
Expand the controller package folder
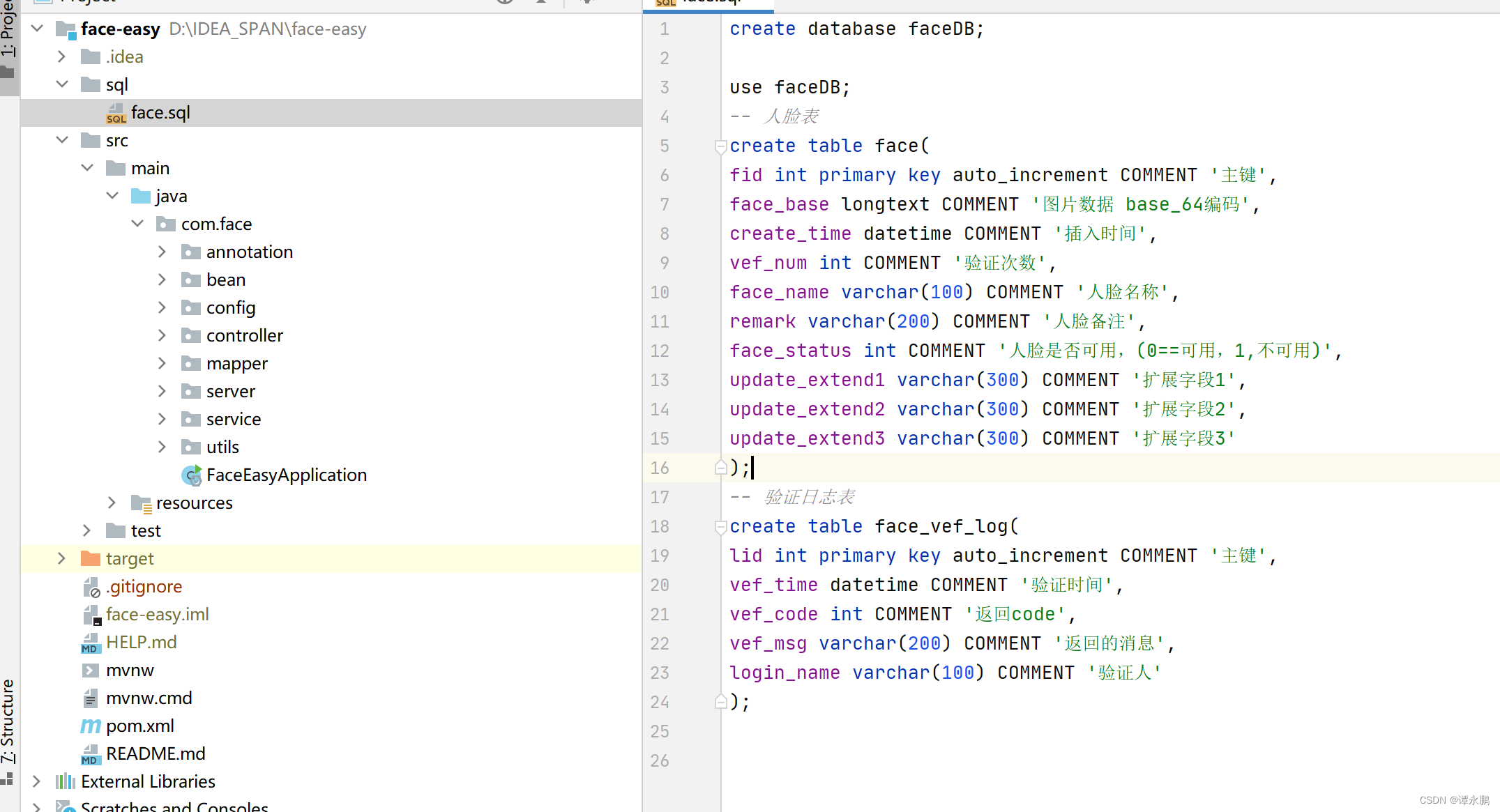click(164, 335)
